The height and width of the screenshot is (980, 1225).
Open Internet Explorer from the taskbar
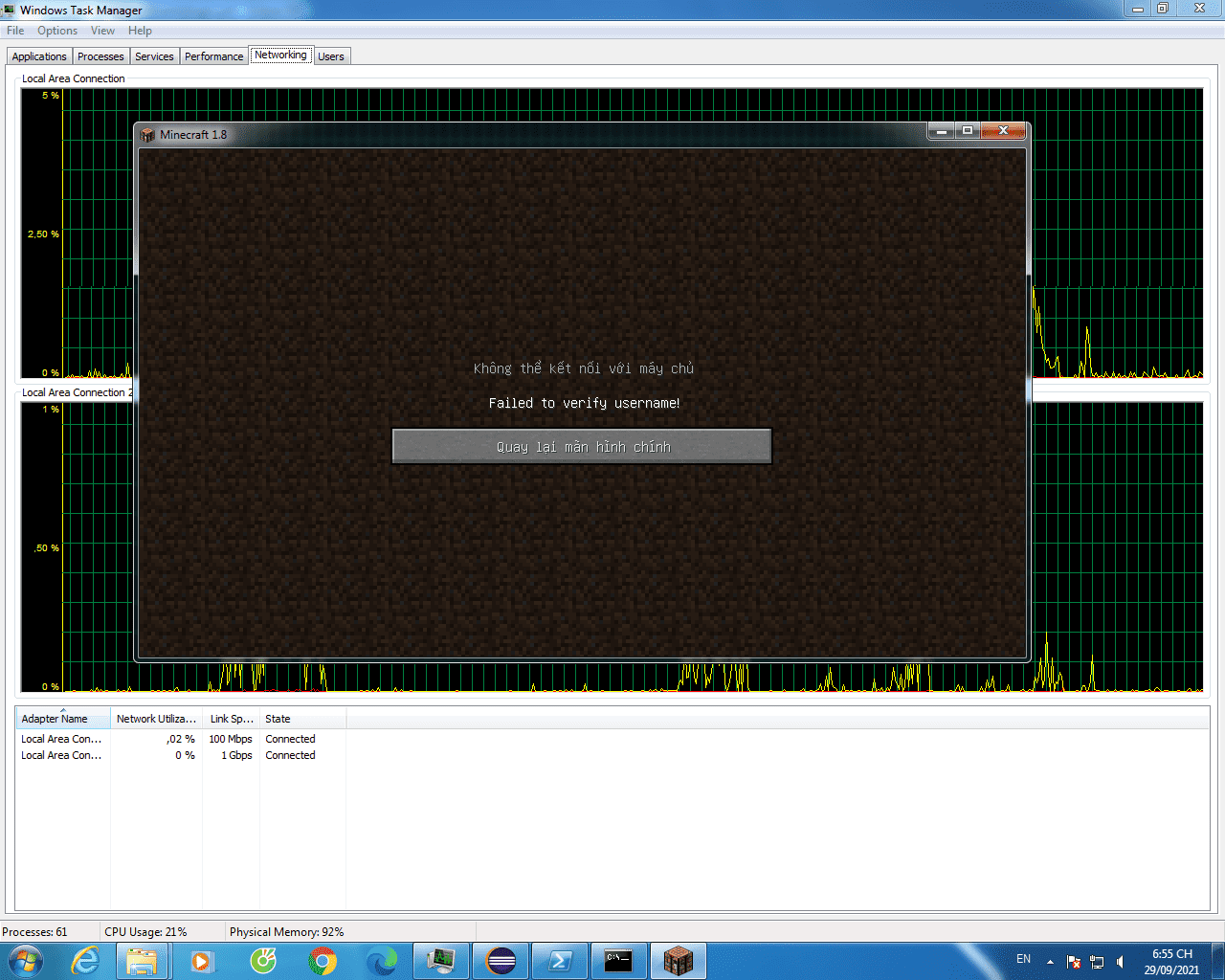[86, 961]
